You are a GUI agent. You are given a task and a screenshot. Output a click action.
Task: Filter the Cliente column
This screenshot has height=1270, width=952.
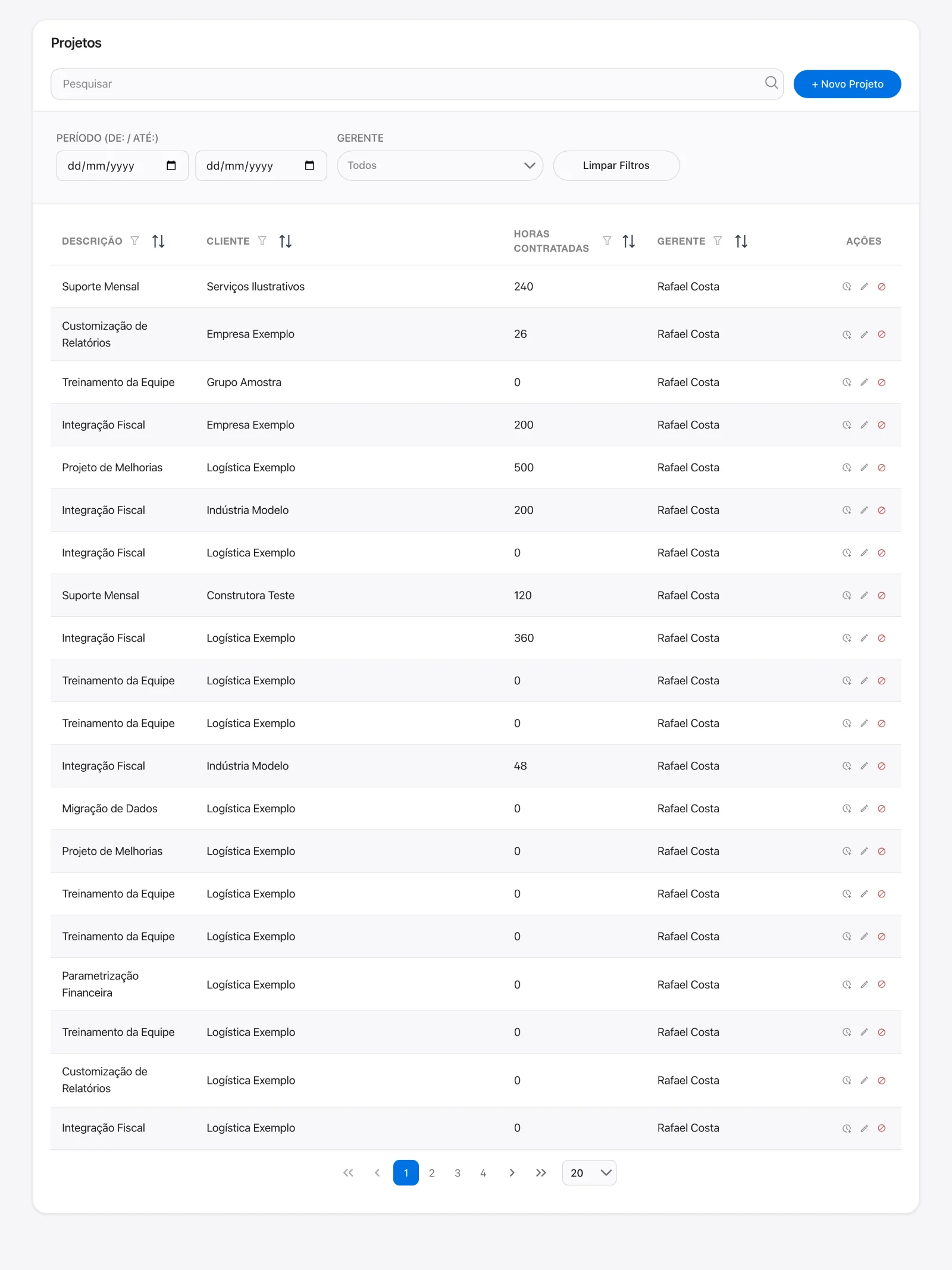click(x=262, y=241)
